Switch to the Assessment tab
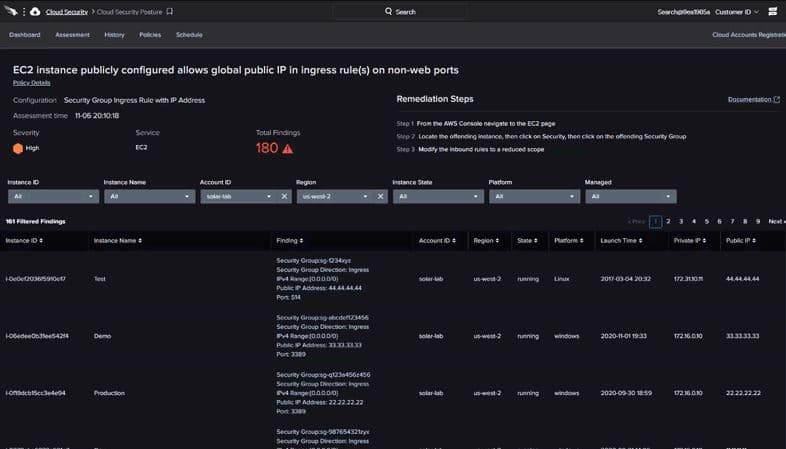 [x=72, y=35]
